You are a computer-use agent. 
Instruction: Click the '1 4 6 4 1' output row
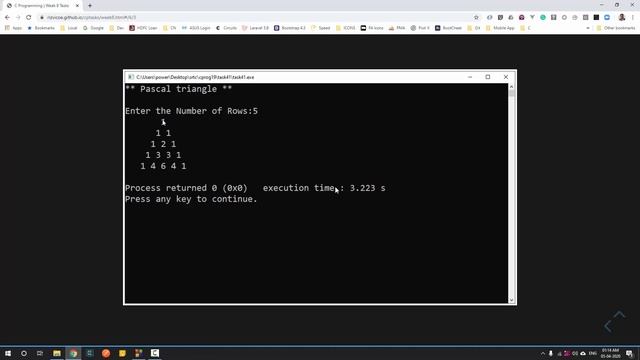click(x=163, y=166)
